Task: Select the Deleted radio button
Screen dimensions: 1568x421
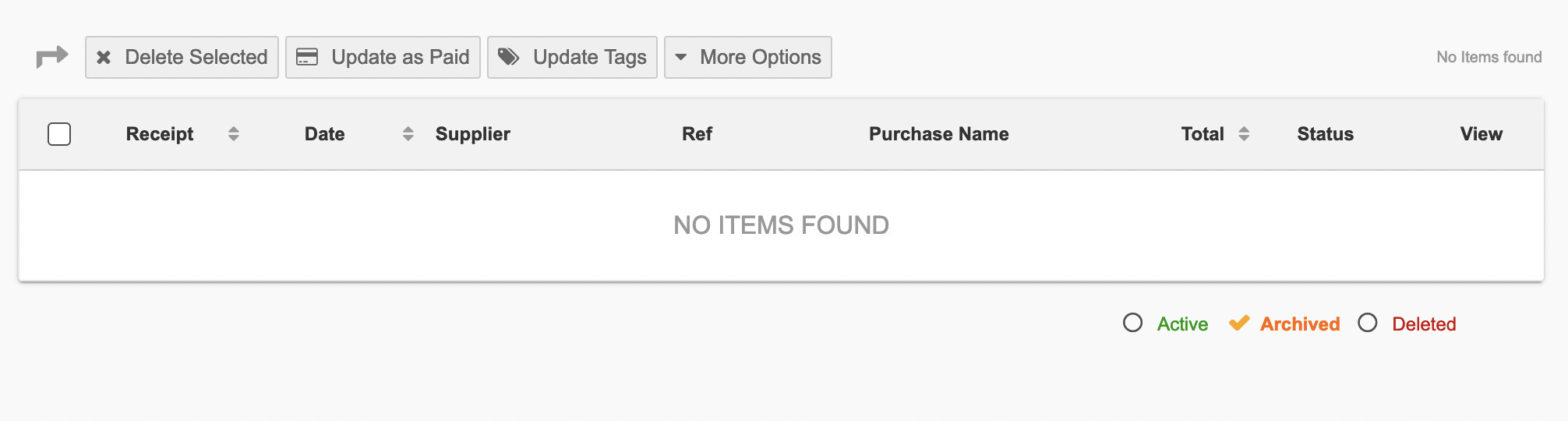Action: 1368,323
